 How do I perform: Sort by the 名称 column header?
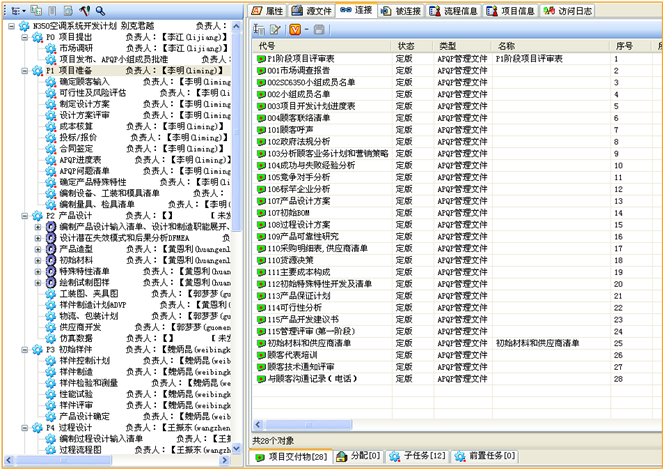(551, 46)
